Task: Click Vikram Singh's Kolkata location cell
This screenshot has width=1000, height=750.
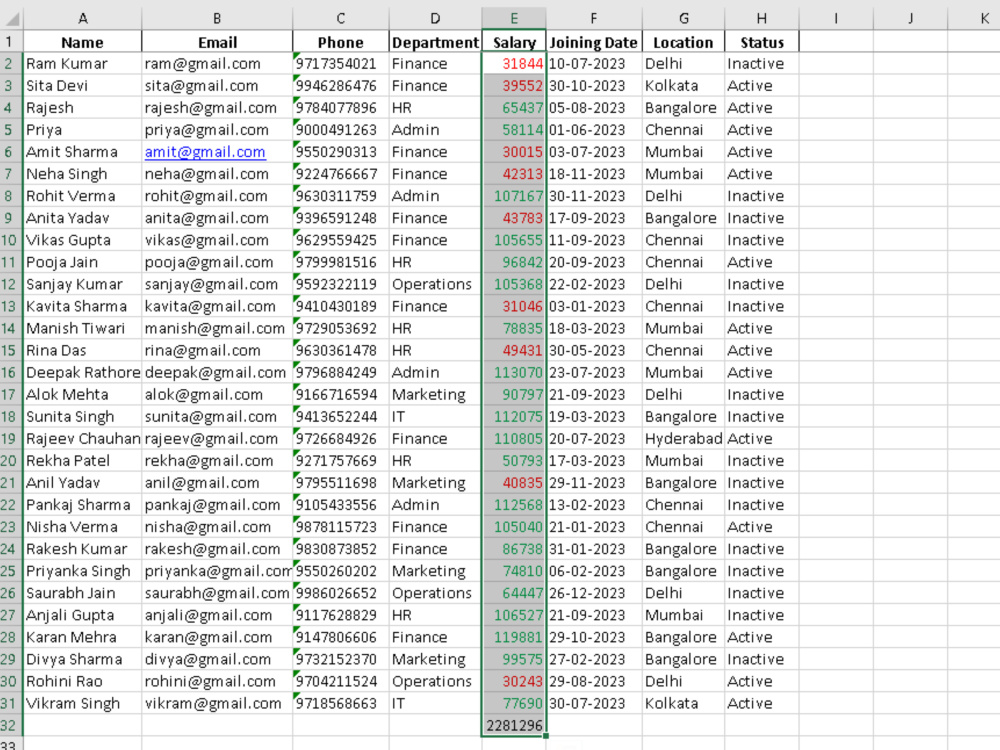Action: 683,703
